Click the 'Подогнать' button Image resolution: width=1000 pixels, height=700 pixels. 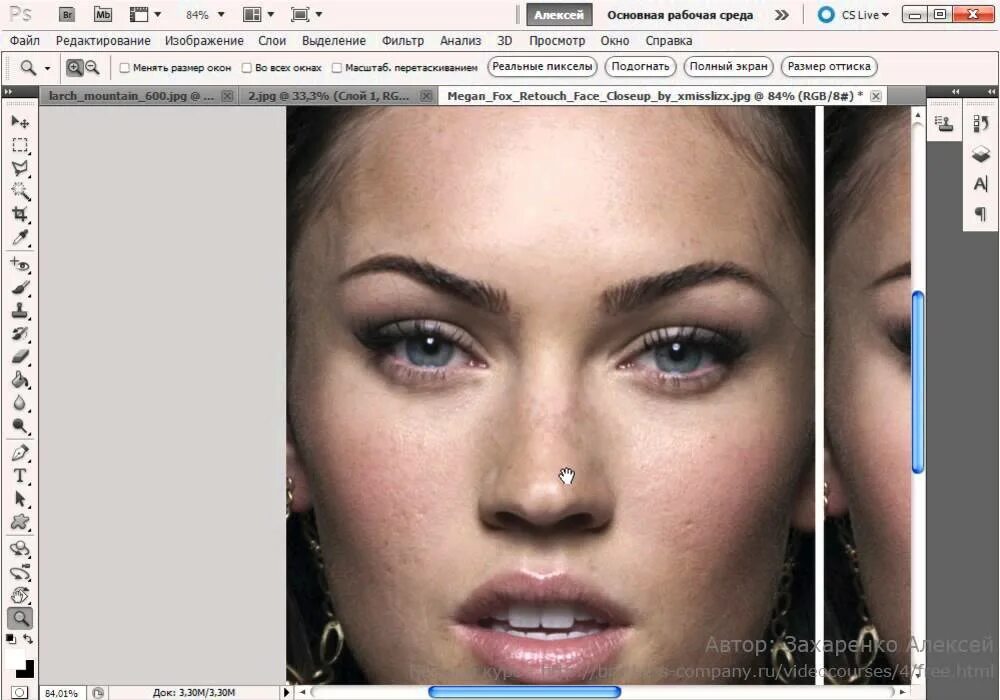click(640, 66)
